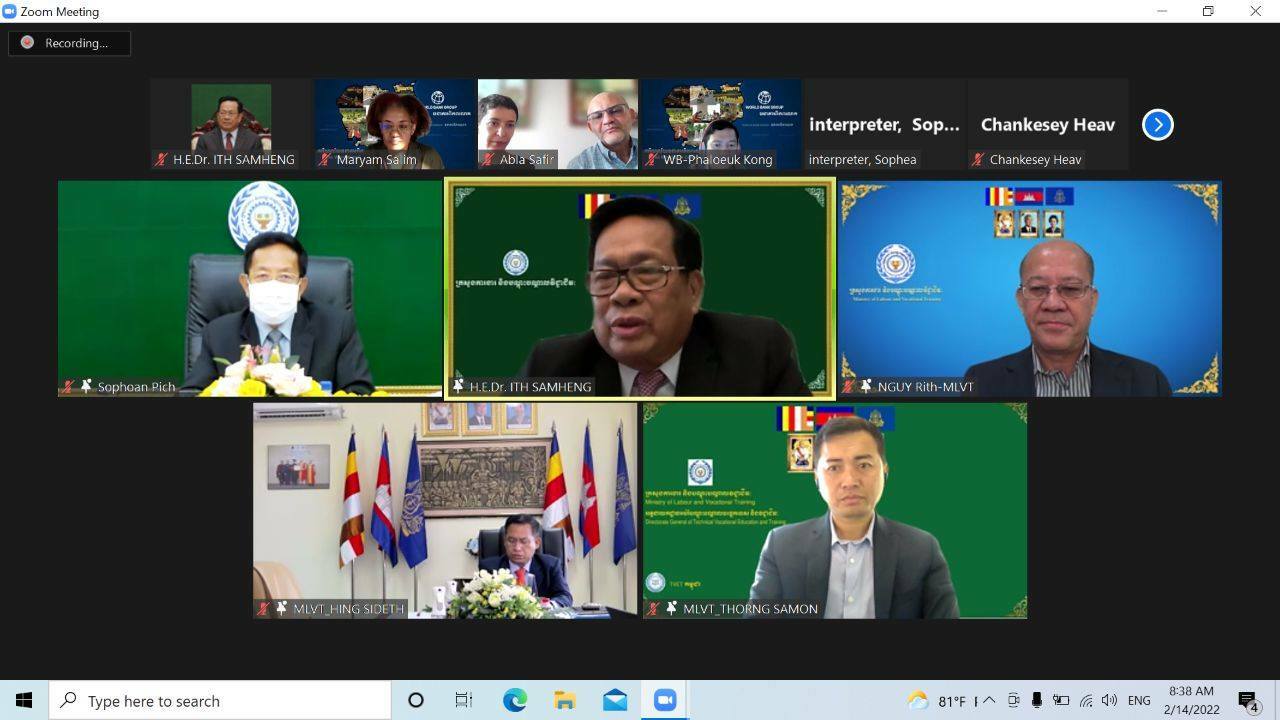Viewport: 1280px width, 720px height.
Task: Toggle the Wi-Fi network tray icon
Action: coord(1085,701)
